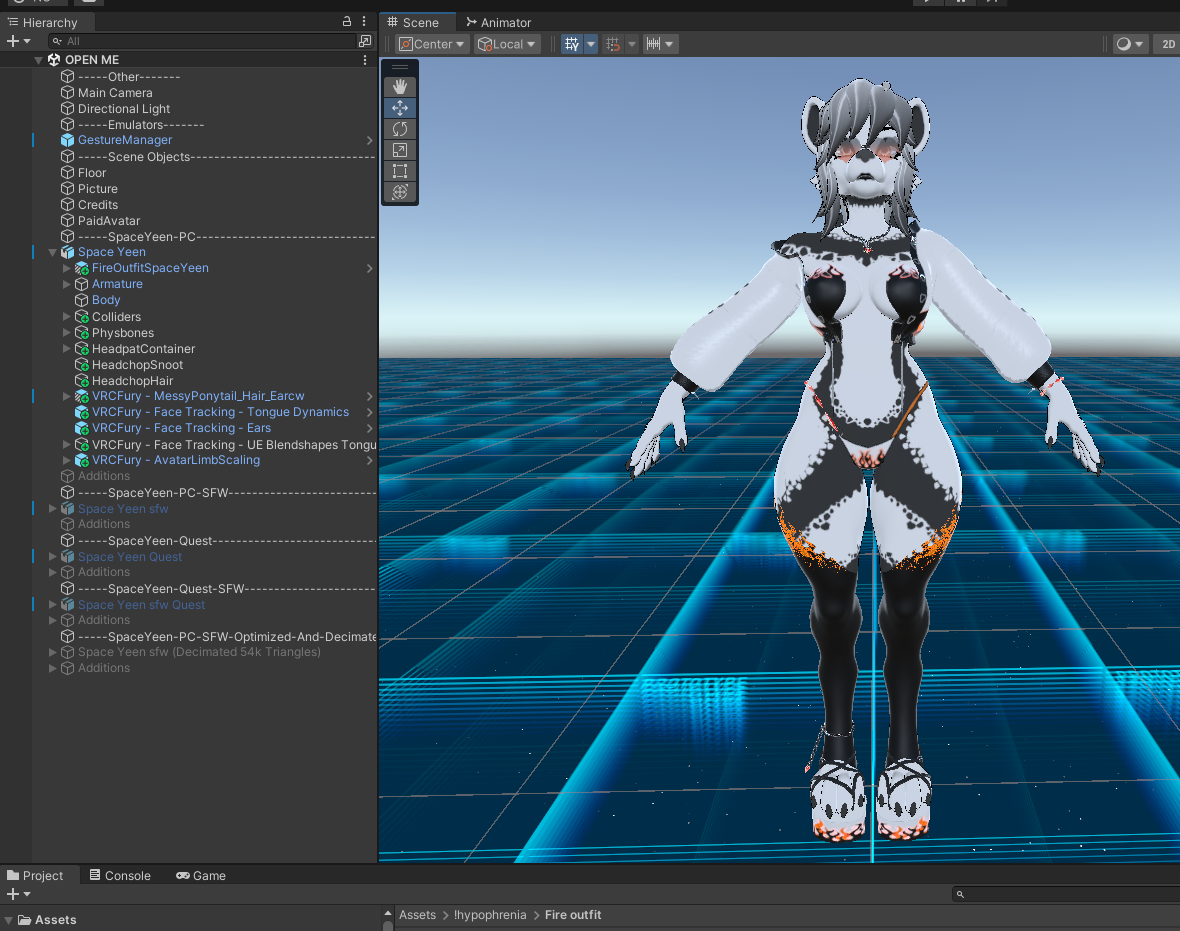Click the Fire outfit breadcrumb folder
The height and width of the screenshot is (931, 1180).
573,915
